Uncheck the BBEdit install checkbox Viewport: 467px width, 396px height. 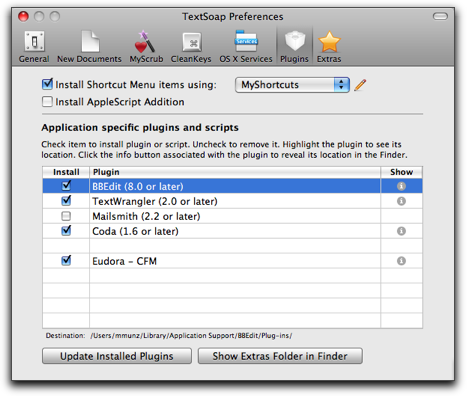(66, 185)
